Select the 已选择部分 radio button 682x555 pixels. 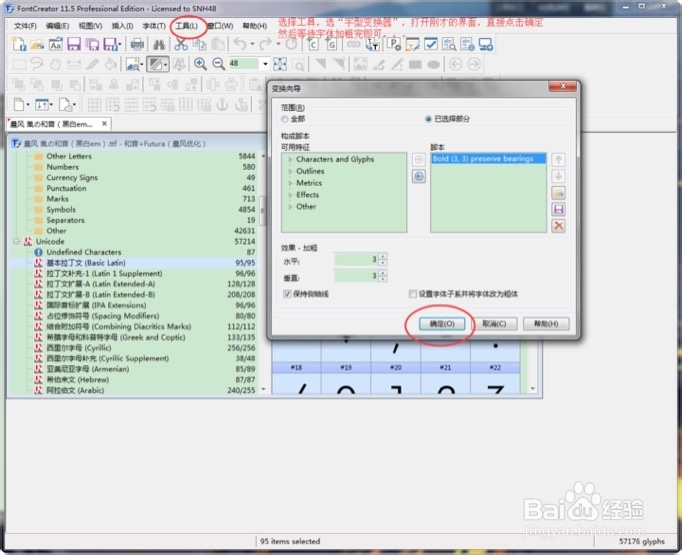[x=428, y=119]
